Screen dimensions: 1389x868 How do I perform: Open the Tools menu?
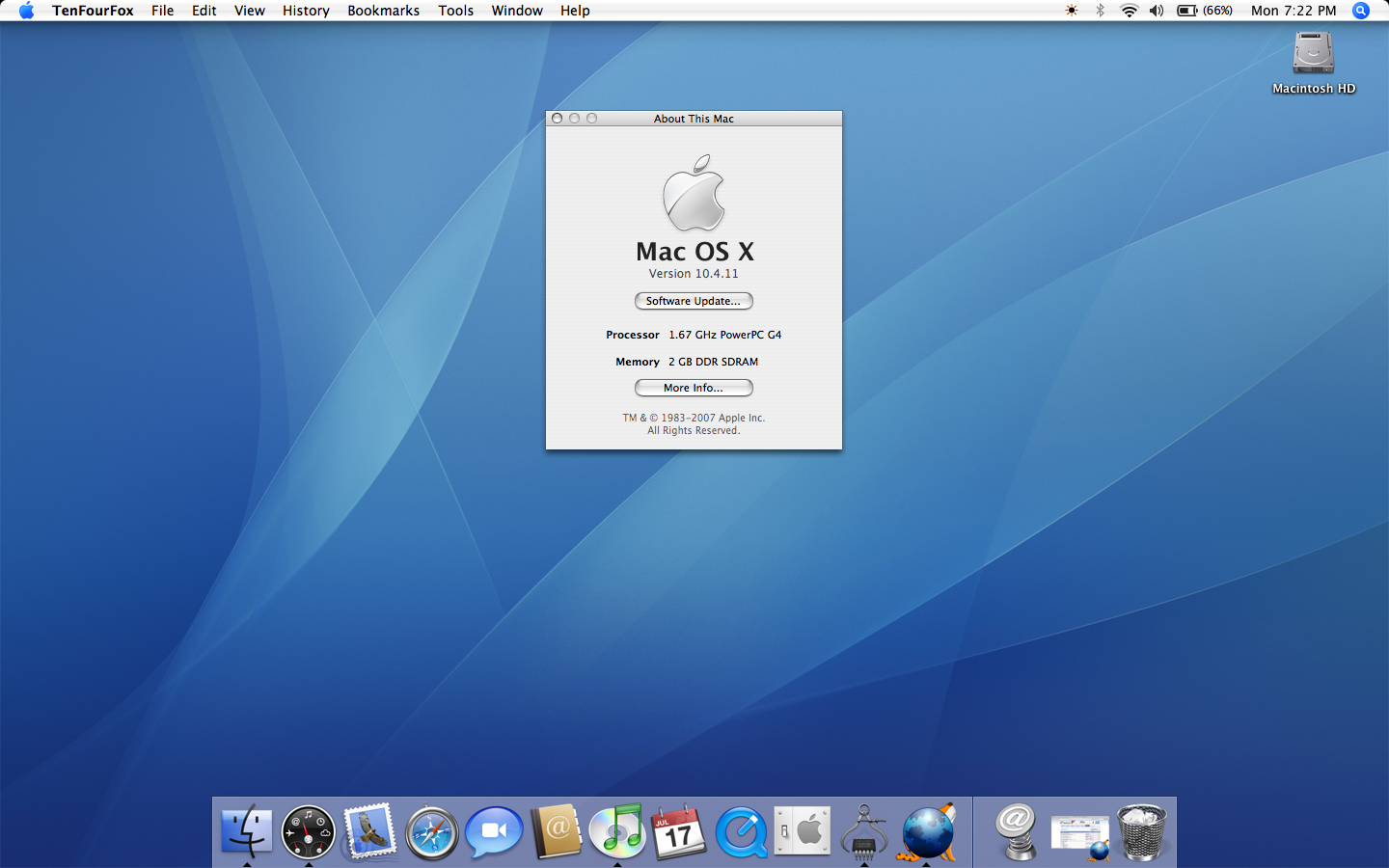point(455,11)
